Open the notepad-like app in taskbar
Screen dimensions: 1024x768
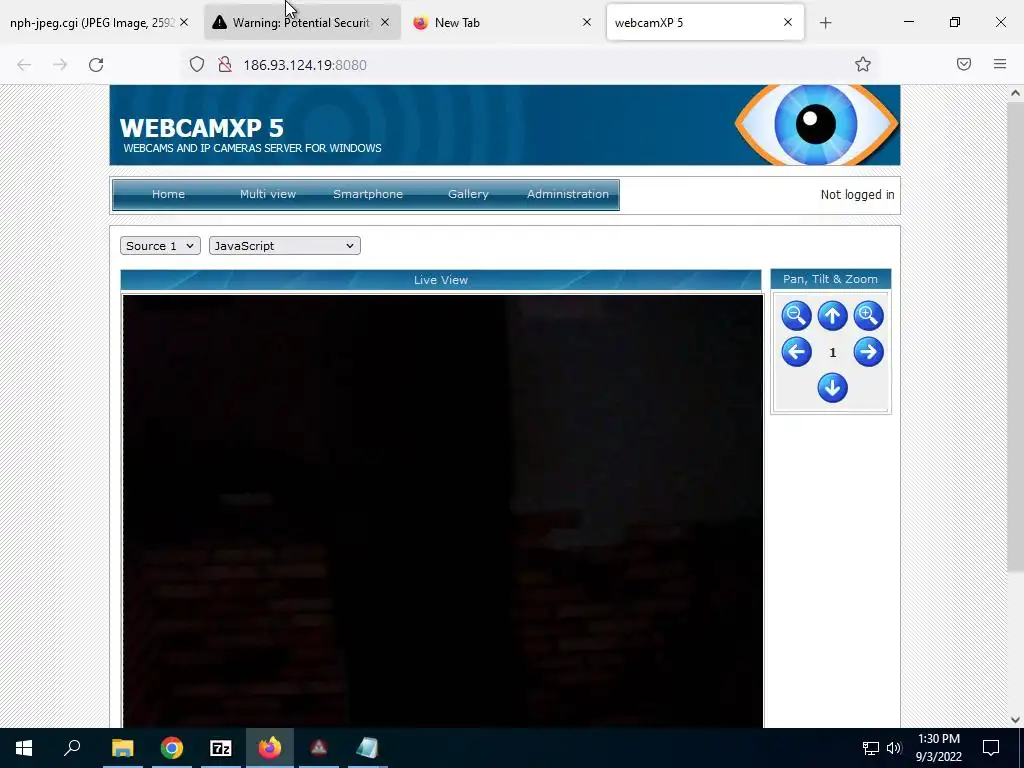tap(368, 748)
